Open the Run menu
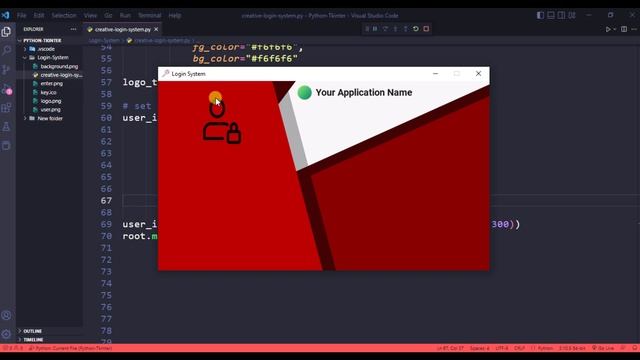640x360 pixels. [125, 16]
